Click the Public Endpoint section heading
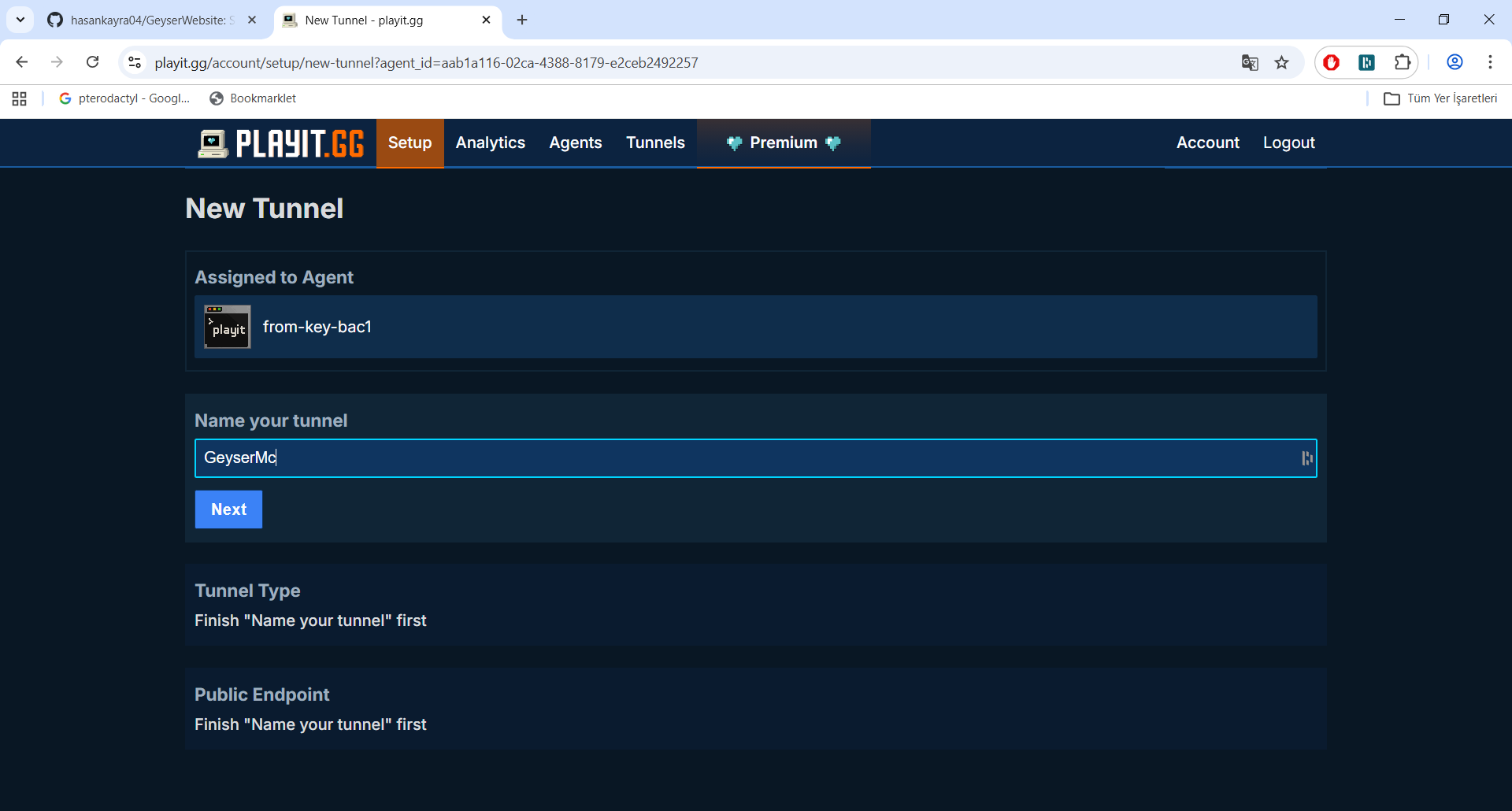 coord(262,694)
